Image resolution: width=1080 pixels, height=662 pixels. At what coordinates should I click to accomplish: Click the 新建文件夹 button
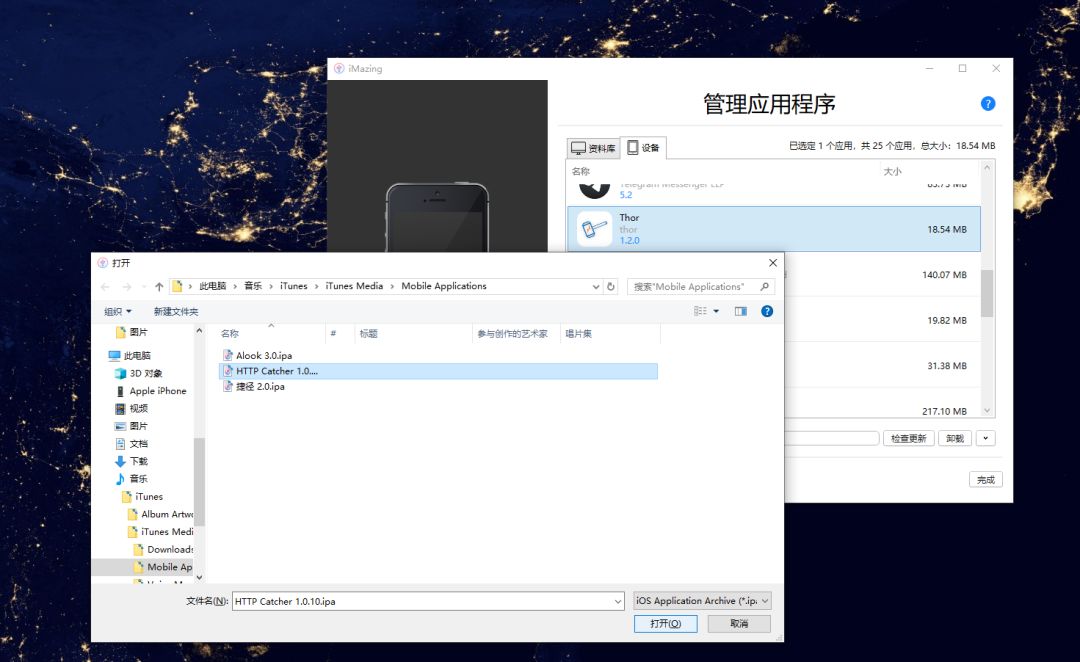[x=176, y=311]
